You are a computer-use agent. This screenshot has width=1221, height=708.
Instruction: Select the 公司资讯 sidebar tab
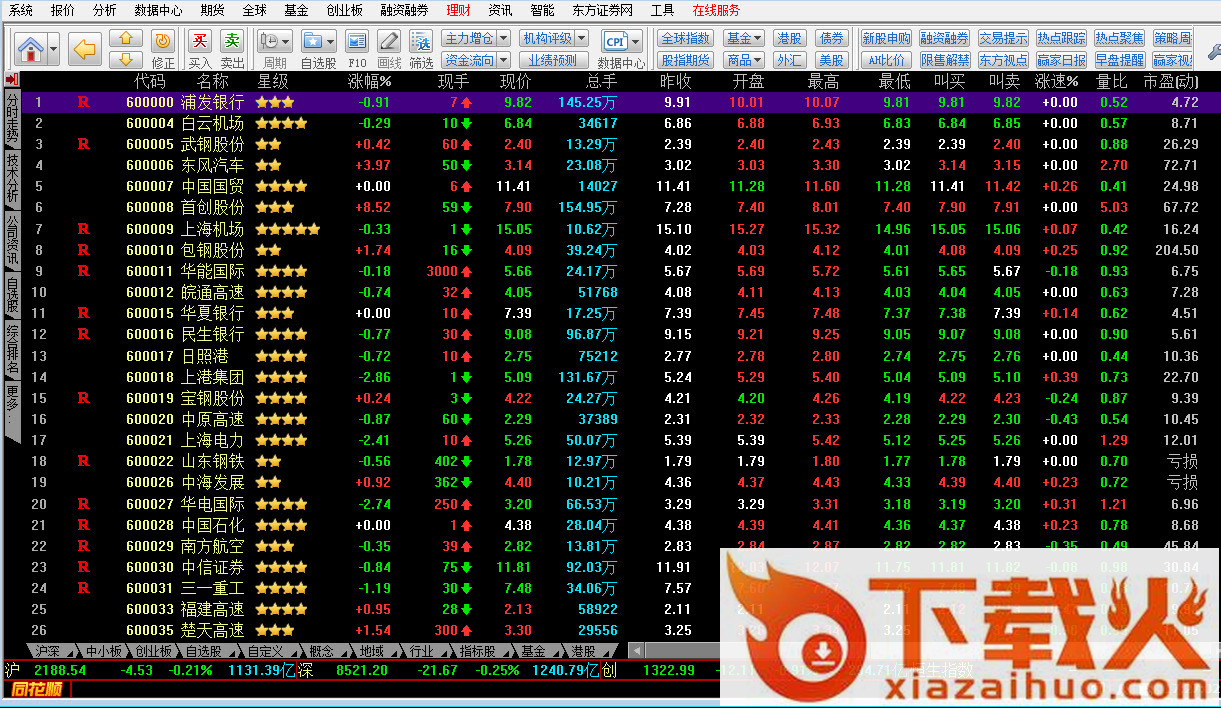coord(12,240)
